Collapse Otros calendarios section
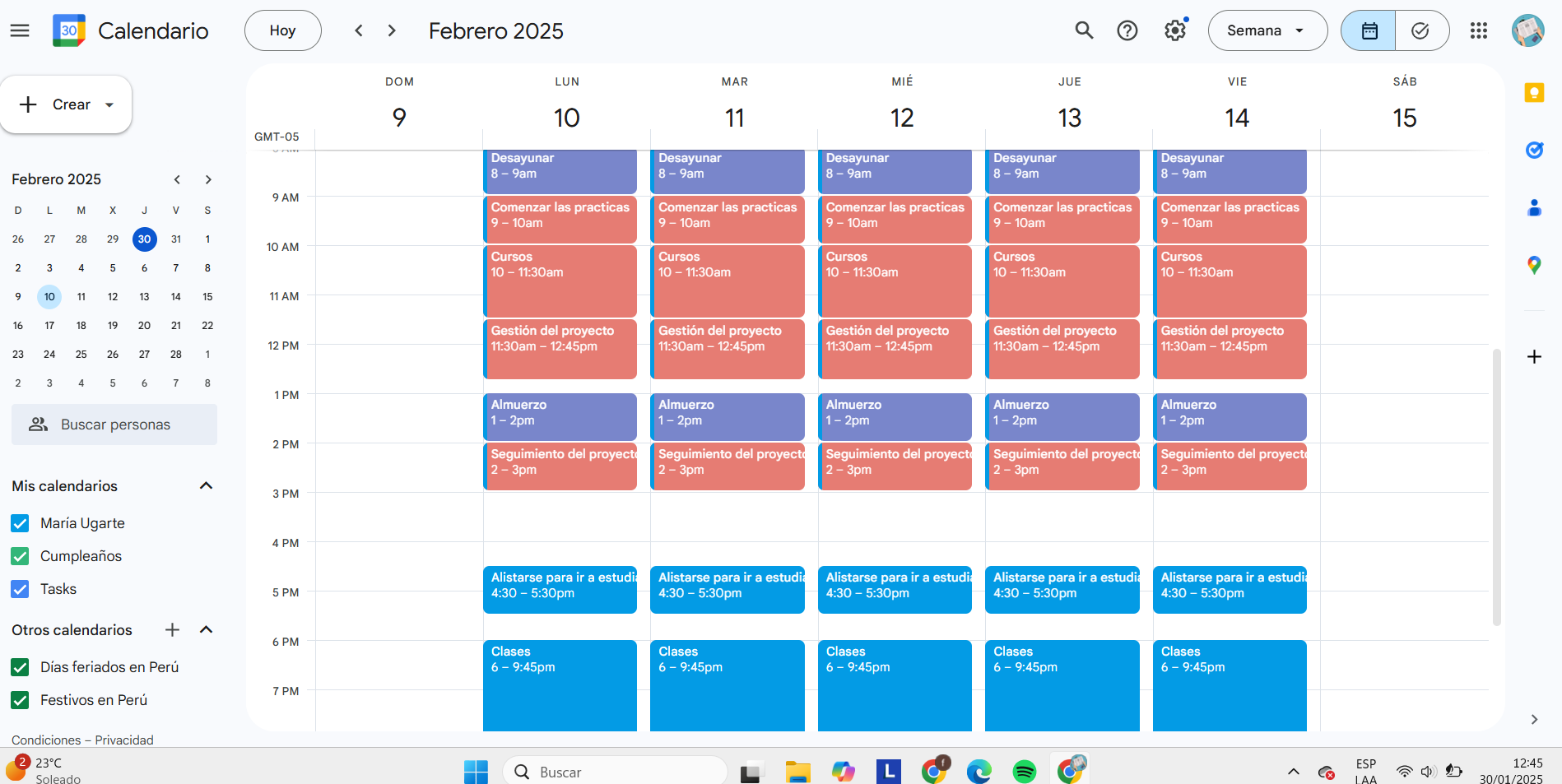The width and height of the screenshot is (1562, 784). 207,629
